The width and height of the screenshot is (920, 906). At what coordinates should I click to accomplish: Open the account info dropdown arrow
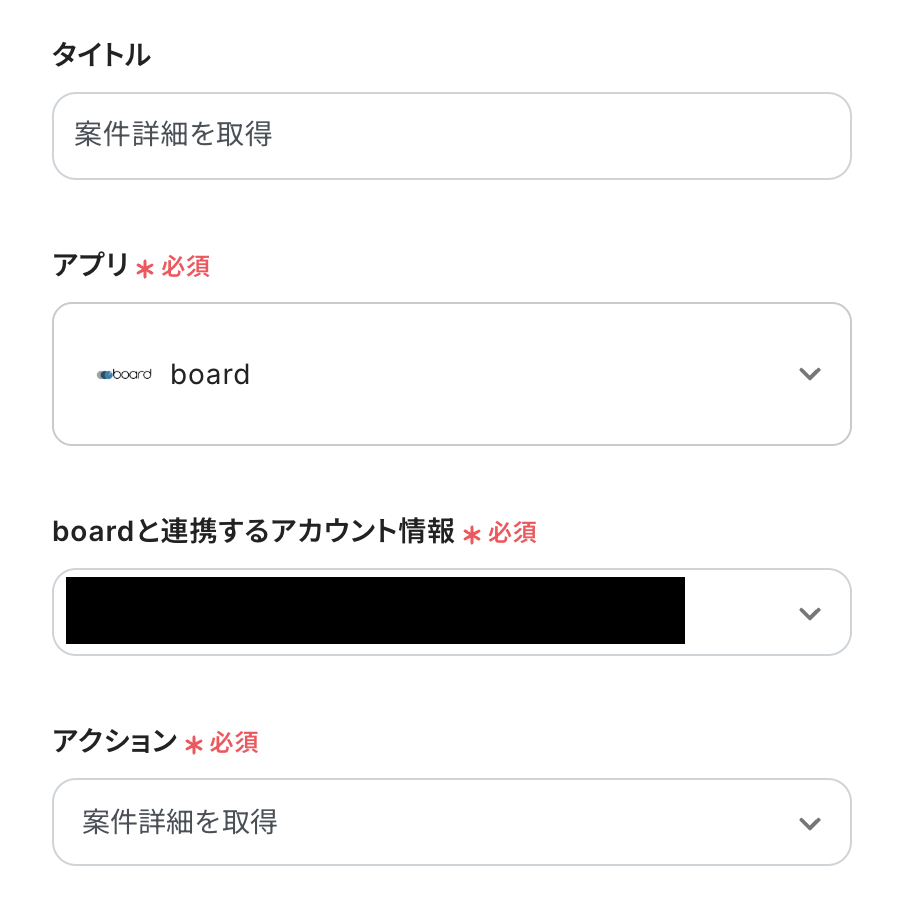(809, 613)
